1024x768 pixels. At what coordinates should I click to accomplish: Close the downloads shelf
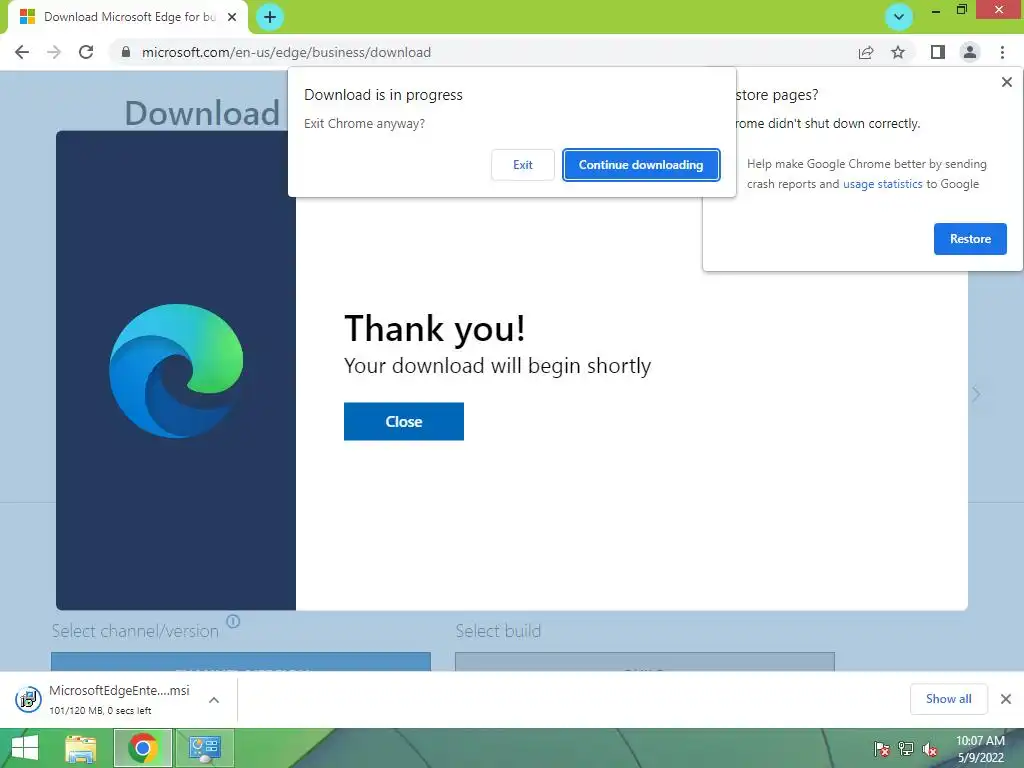1006,699
